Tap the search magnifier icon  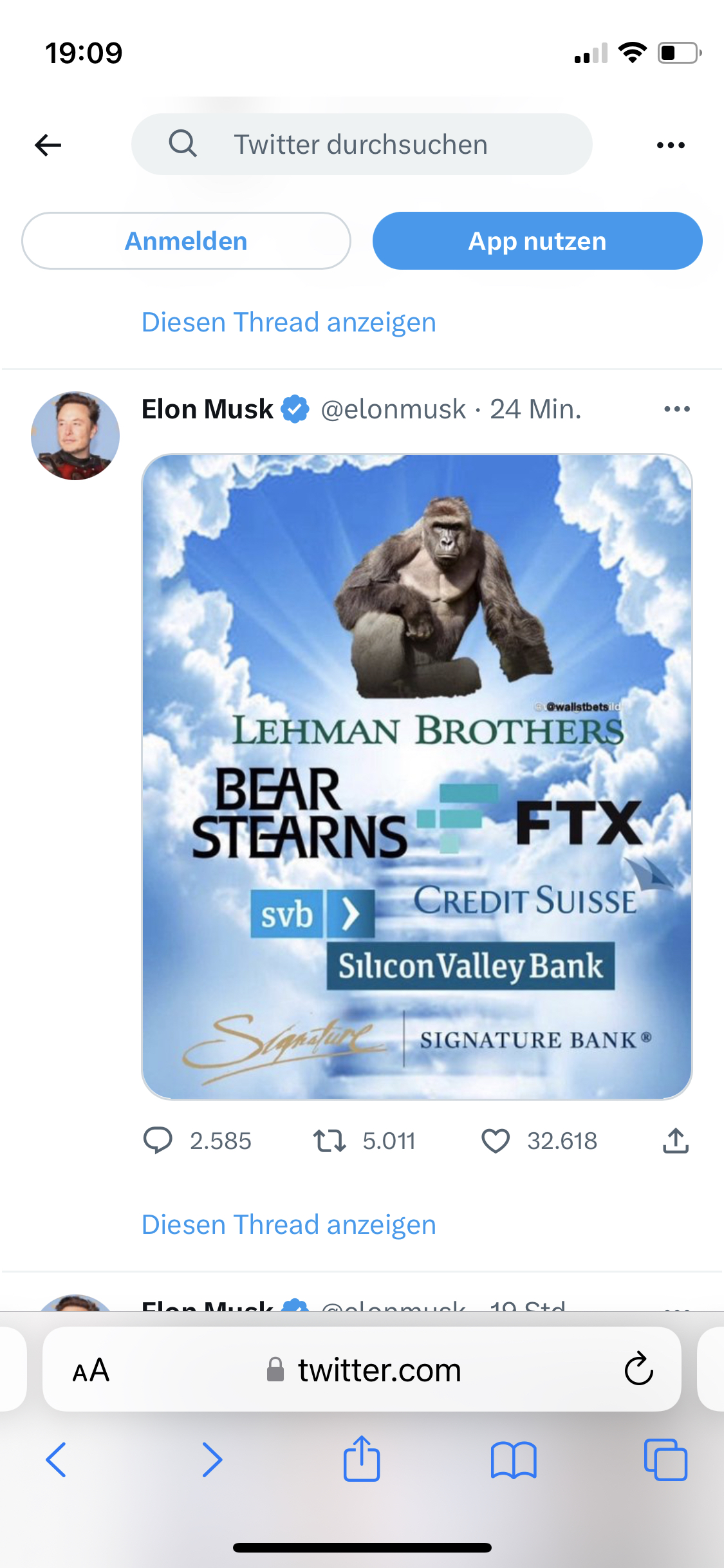pos(183,144)
